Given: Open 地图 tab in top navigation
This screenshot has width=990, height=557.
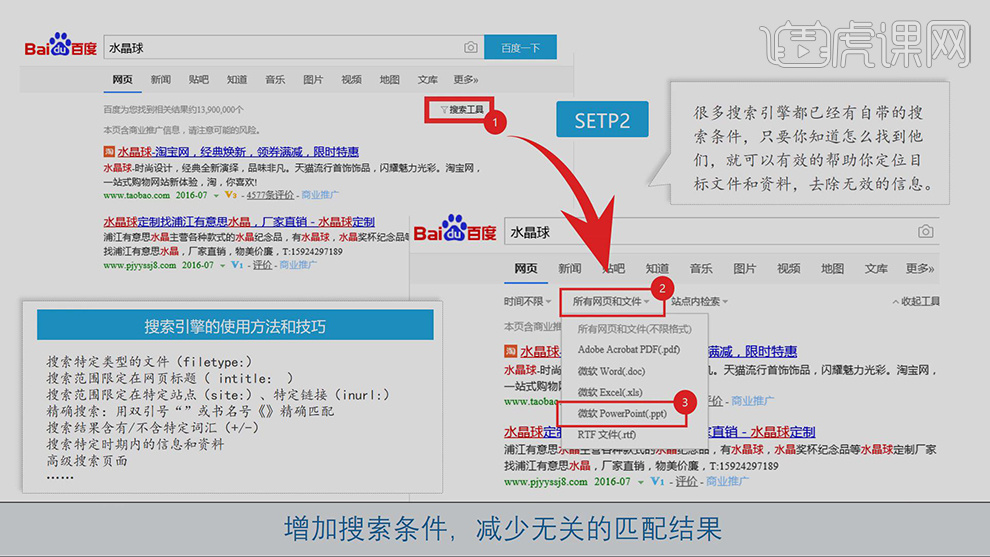Looking at the screenshot, I should 390,80.
